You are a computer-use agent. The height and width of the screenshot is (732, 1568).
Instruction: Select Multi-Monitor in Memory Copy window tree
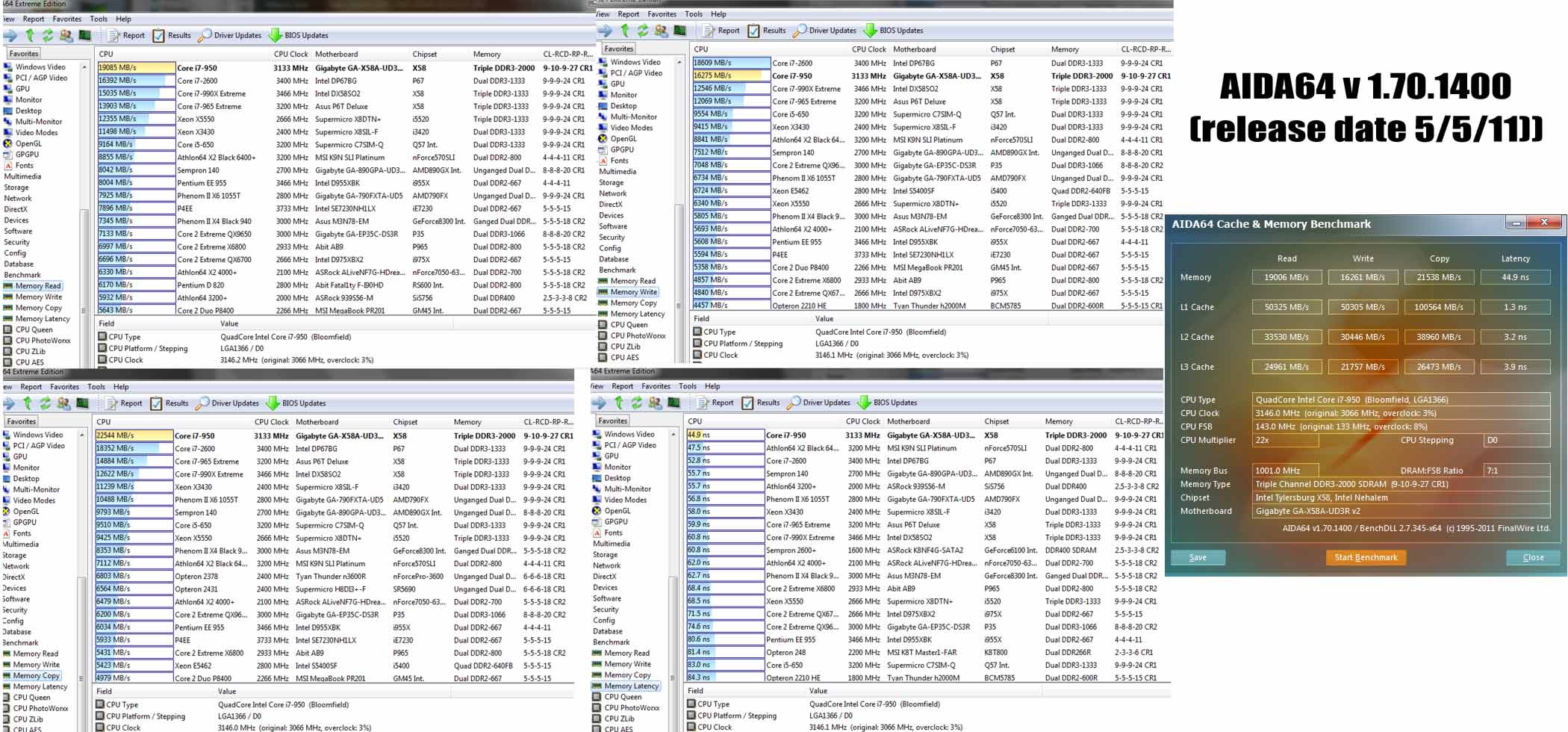click(x=36, y=489)
